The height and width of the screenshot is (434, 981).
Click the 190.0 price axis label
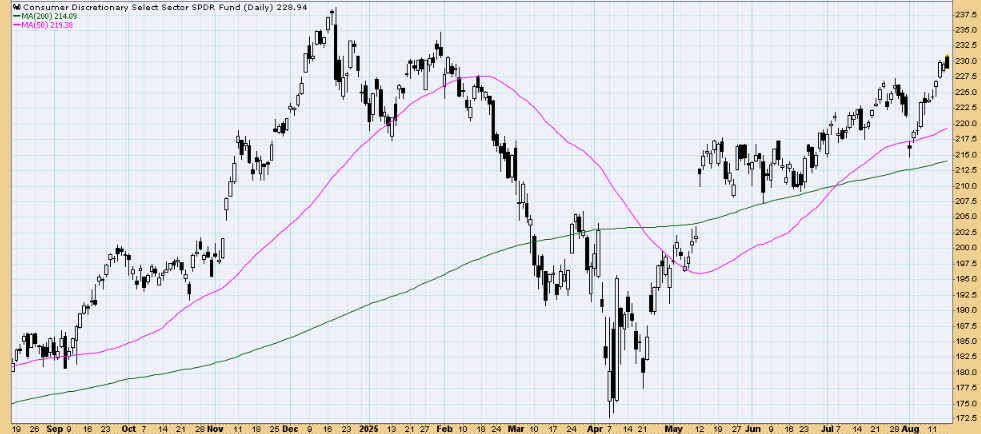966,310
